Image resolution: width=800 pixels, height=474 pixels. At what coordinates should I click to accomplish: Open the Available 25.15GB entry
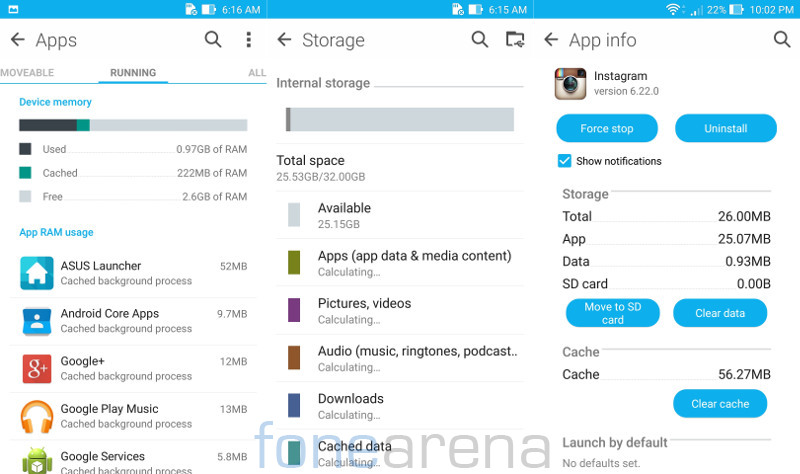399,215
